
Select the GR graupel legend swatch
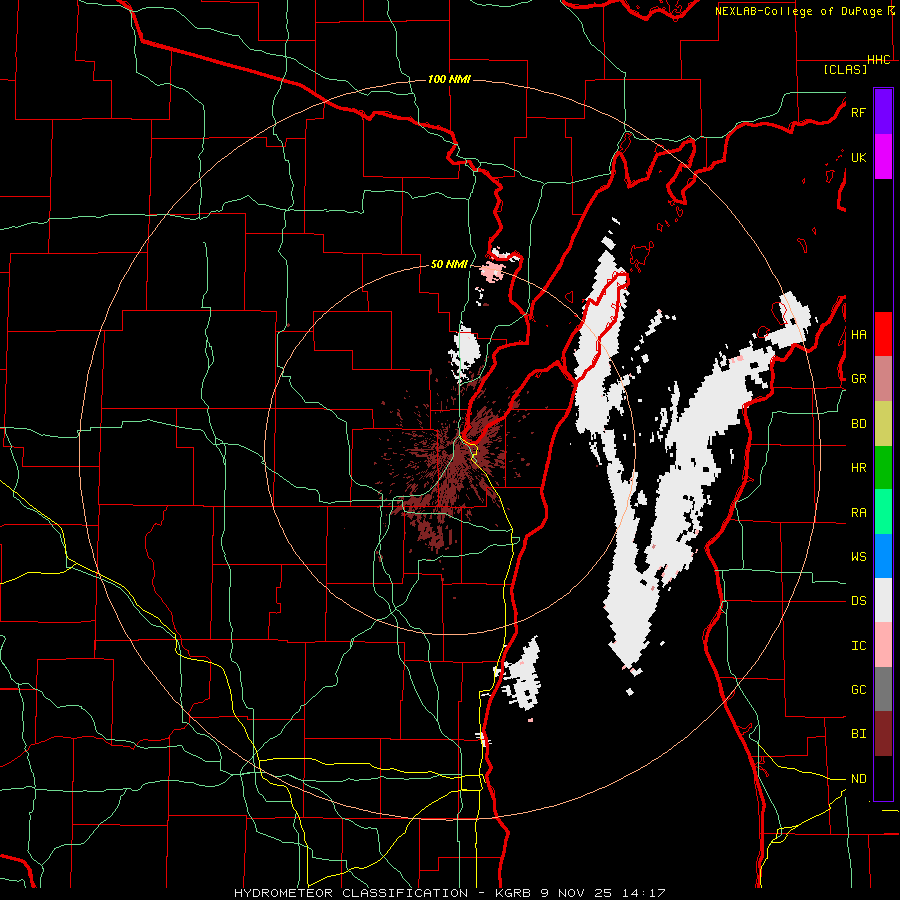(883, 379)
